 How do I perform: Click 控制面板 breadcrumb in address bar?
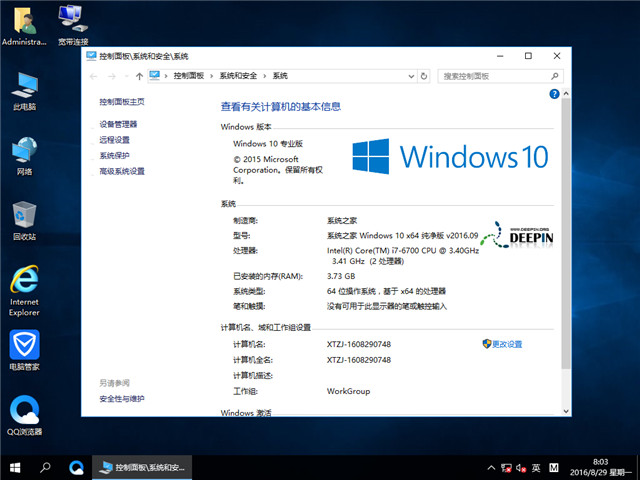coord(188,75)
